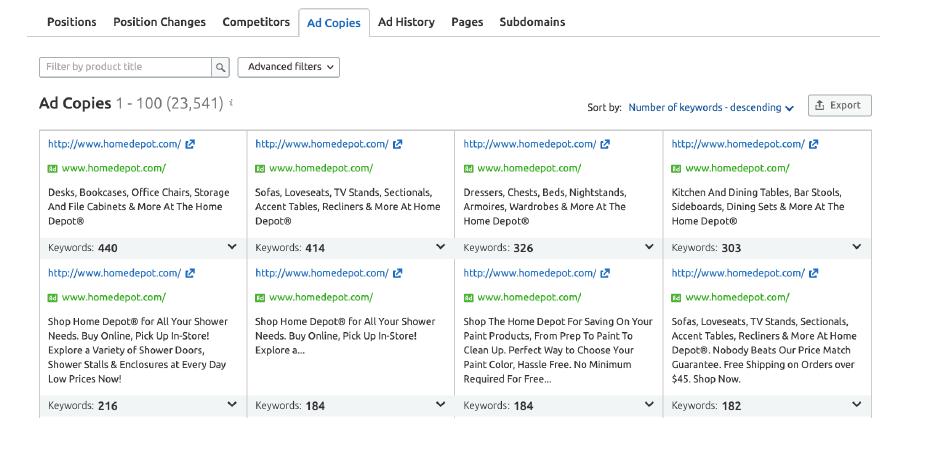Open external link icon for the 440 keywords ad
Viewport: 932px width, 457px height.
[190, 144]
